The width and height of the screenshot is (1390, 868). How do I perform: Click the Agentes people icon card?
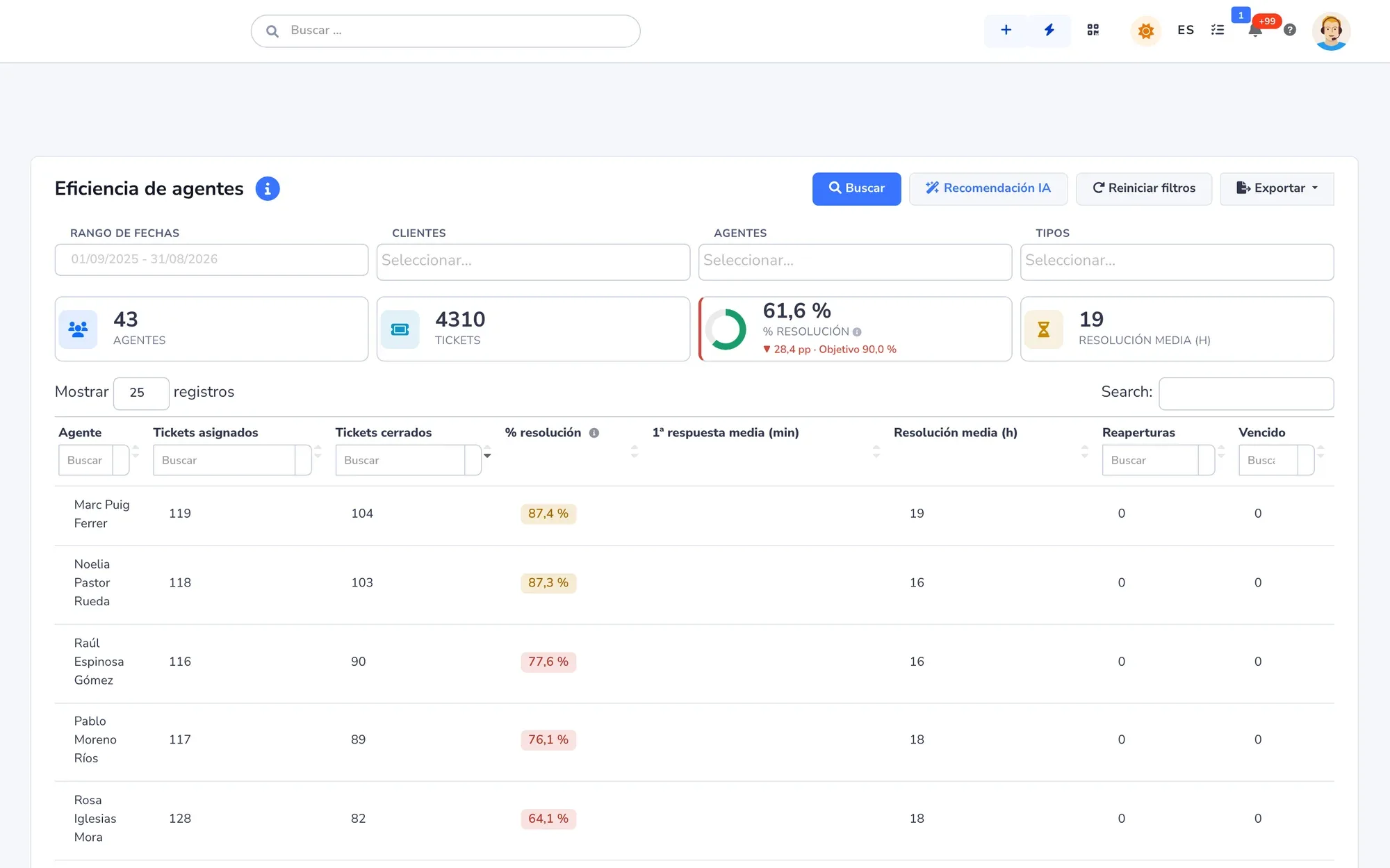[78, 329]
